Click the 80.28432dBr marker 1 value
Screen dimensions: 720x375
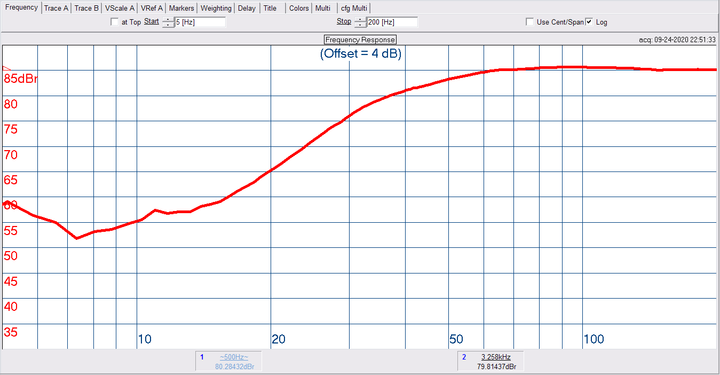point(234,367)
